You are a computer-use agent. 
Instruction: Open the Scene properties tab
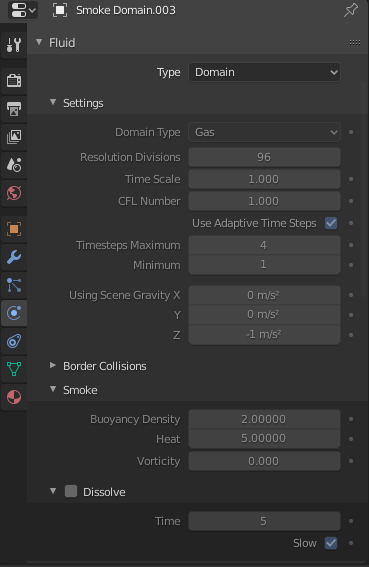tap(14, 165)
